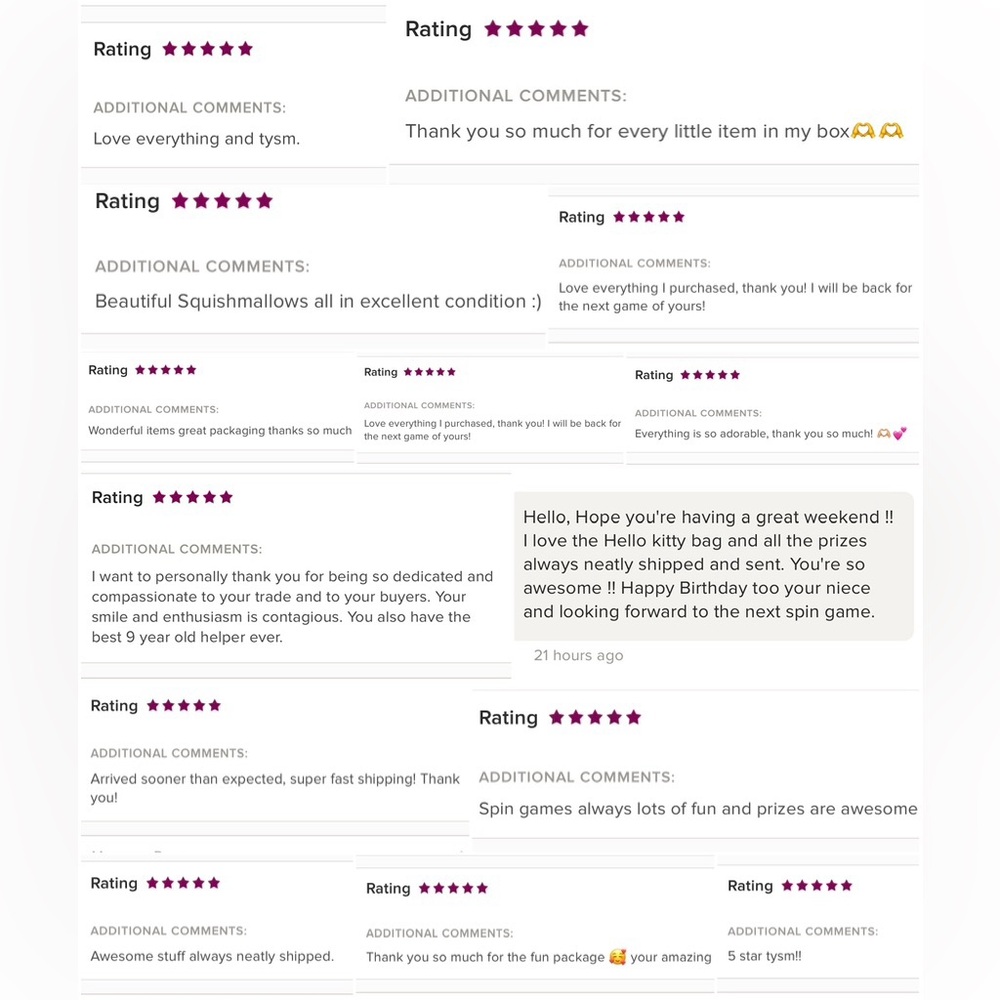Click the stars above "Wonderful items great packaging"
This screenshot has height=1000, width=1000.
(x=166, y=370)
